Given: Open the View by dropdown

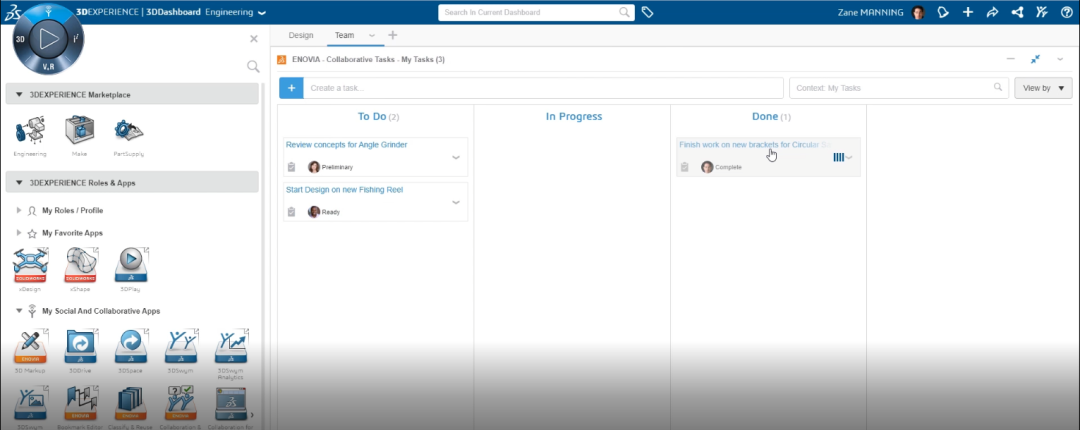Looking at the screenshot, I should click(1043, 88).
